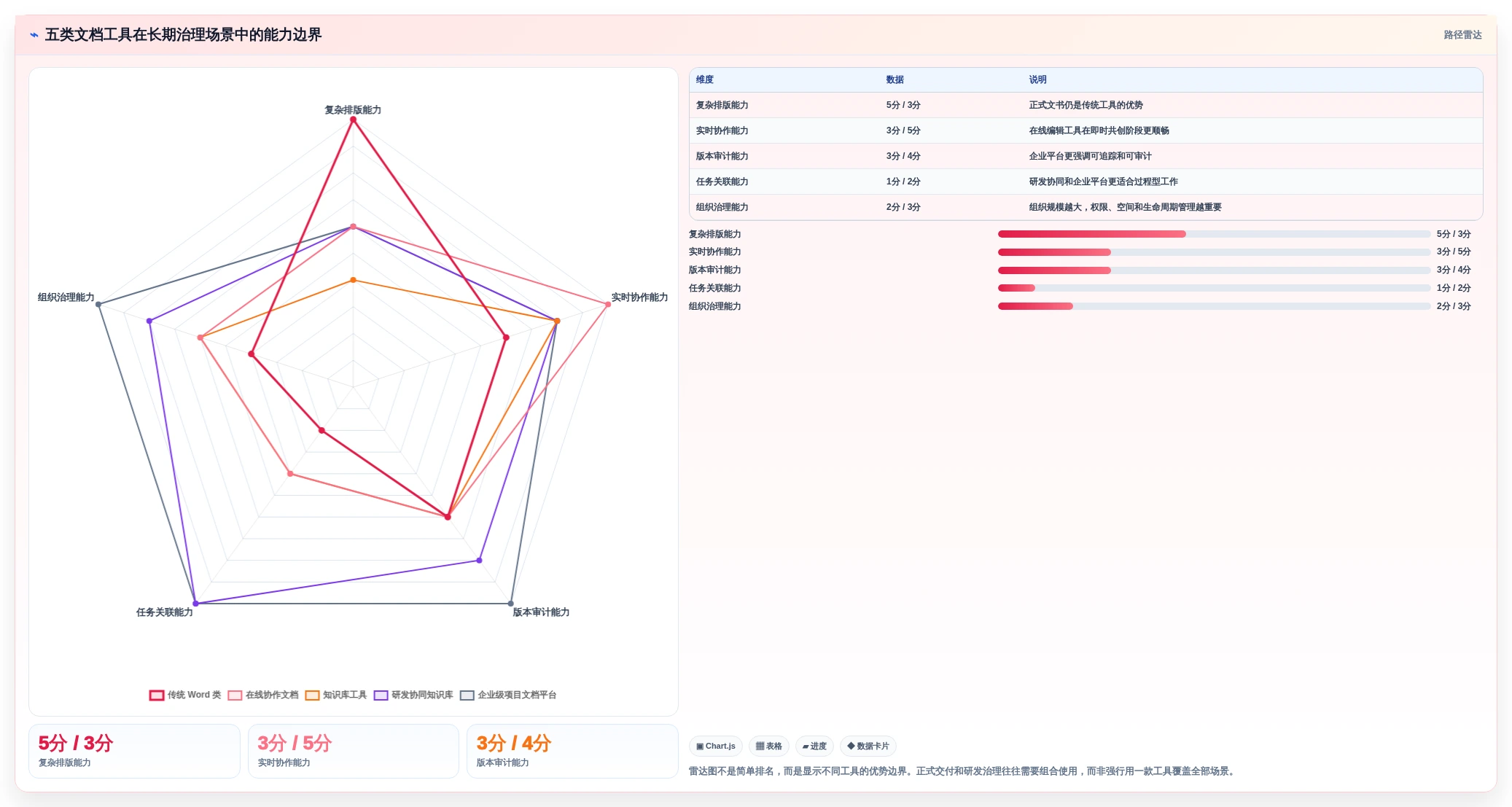Click the page title 五类文档工具在长期治理场景中的能力边界

point(183,35)
